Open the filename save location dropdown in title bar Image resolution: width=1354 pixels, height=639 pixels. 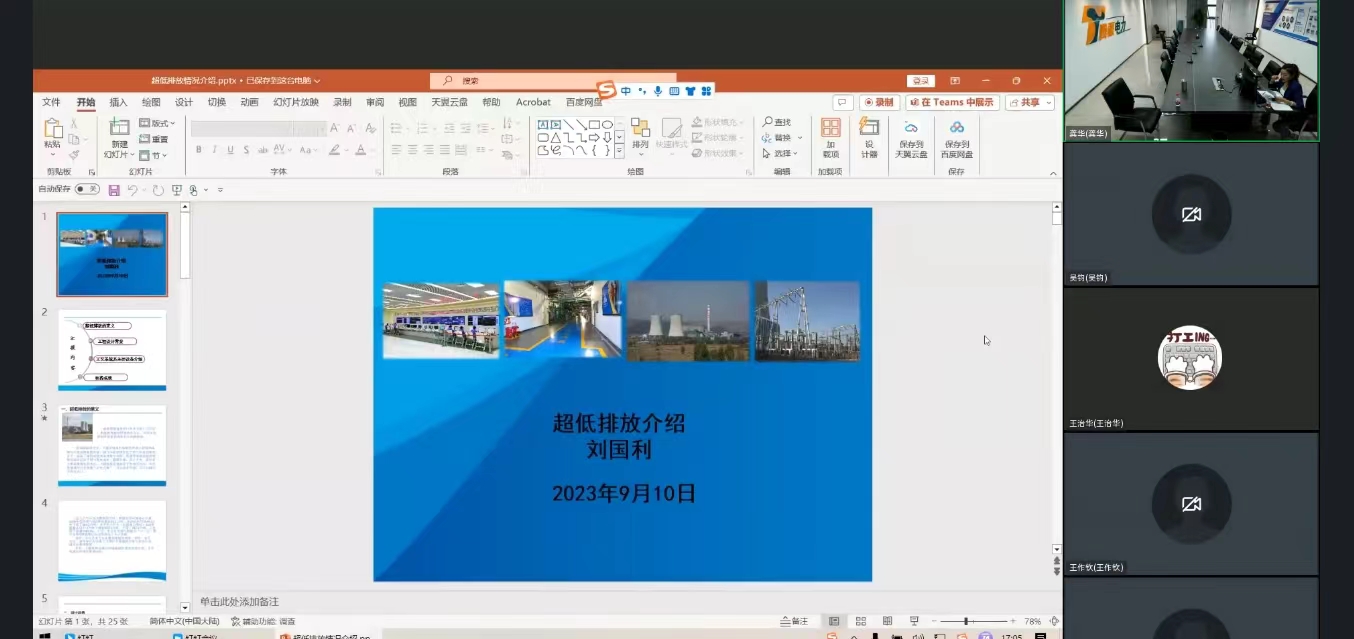click(x=317, y=81)
